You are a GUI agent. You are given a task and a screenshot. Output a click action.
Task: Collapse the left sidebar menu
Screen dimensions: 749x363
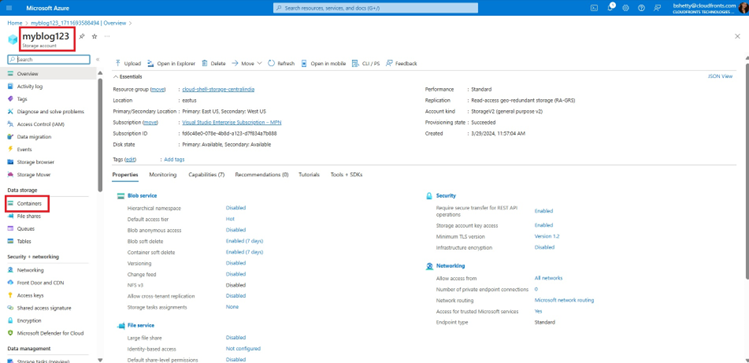pos(97,60)
